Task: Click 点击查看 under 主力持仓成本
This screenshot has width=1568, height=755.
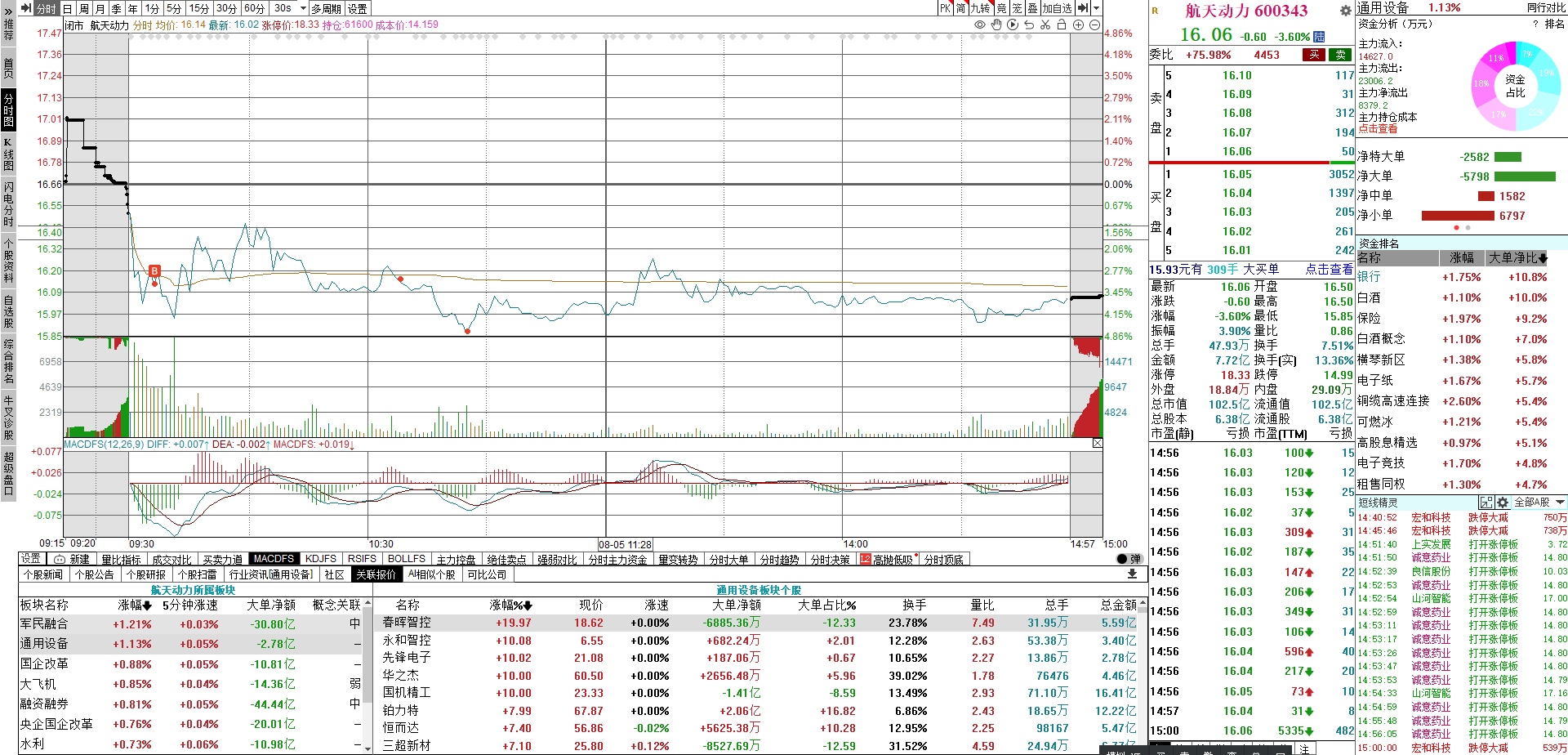Action: coord(1378,129)
